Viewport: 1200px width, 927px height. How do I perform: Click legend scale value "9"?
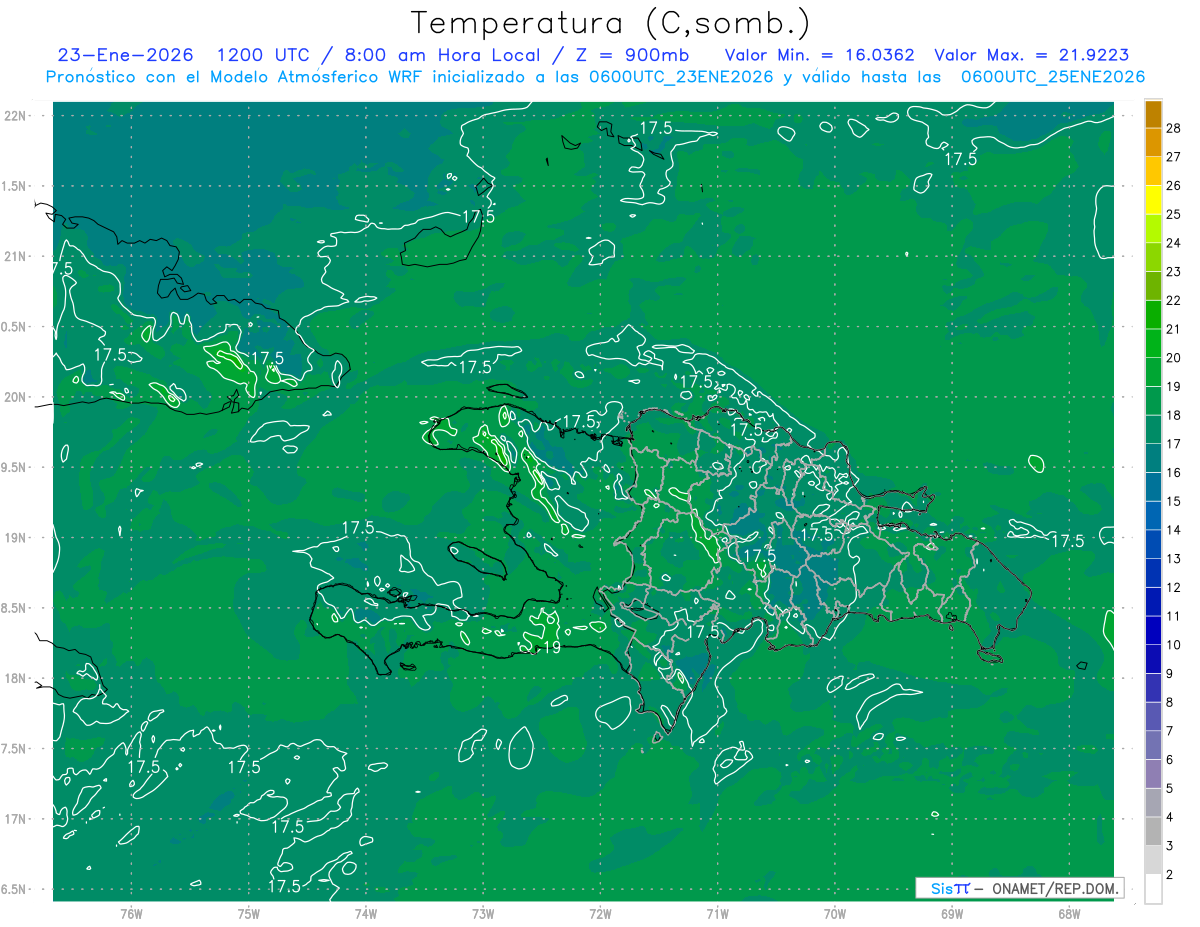coord(1170,674)
